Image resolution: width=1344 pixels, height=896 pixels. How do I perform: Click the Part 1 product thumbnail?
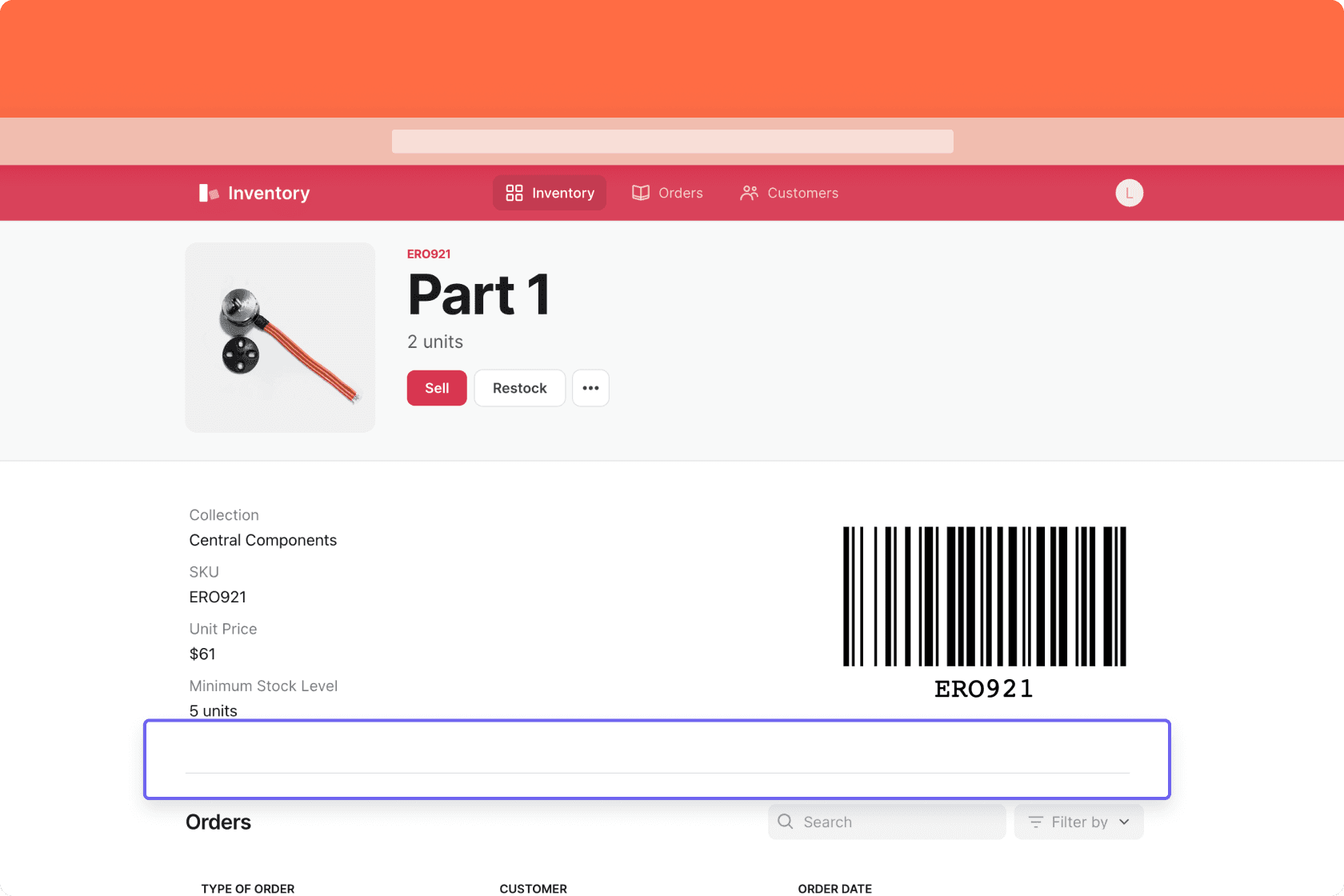(280, 338)
